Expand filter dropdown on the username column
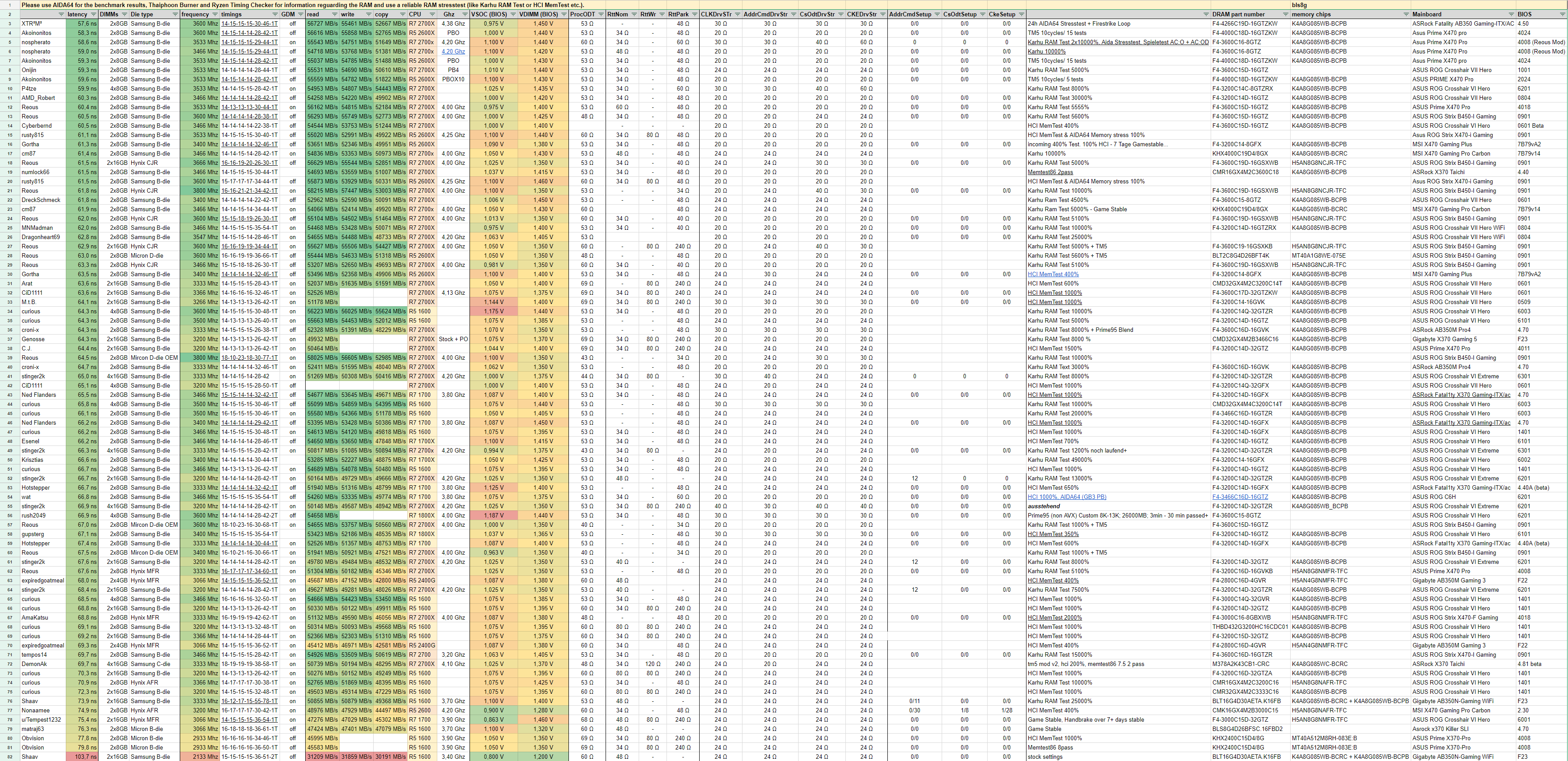This screenshot has width=1568, height=761. tap(61, 14)
